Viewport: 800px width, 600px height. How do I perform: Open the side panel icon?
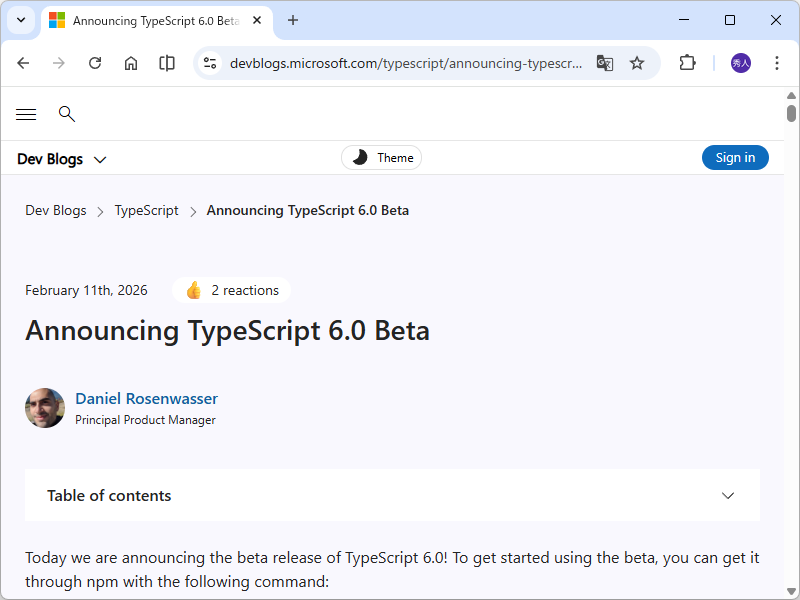(167, 63)
